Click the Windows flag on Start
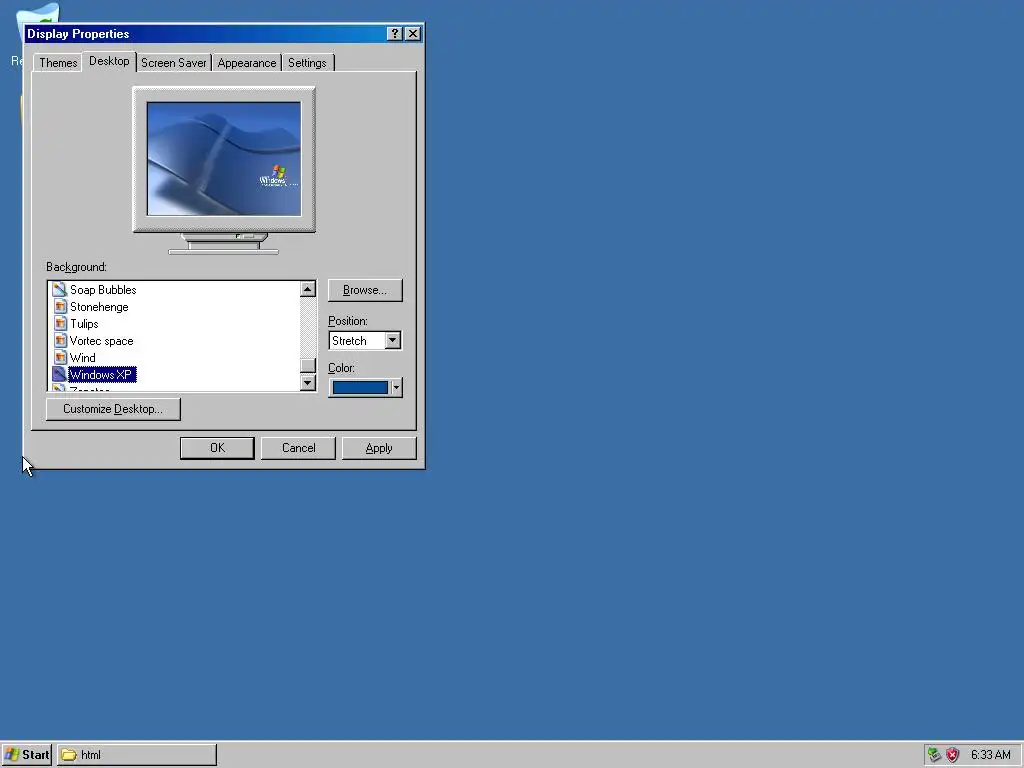This screenshot has width=1024, height=768. [12, 755]
